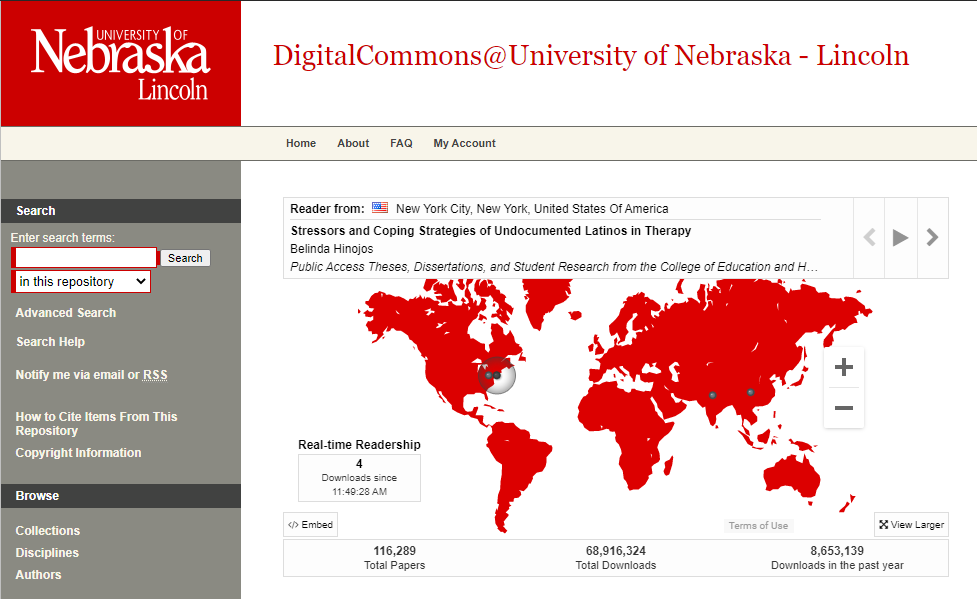The image size is (977, 599).
Task: Skip to the next reader entry
Action: point(932,237)
